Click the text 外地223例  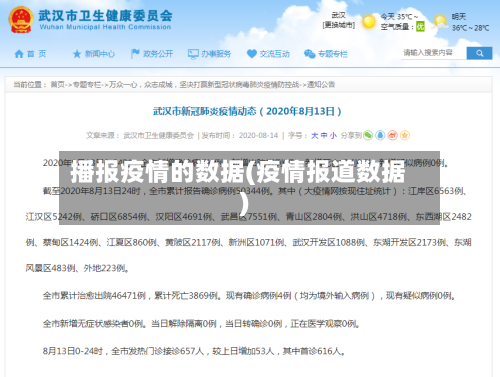[x=104, y=268]
